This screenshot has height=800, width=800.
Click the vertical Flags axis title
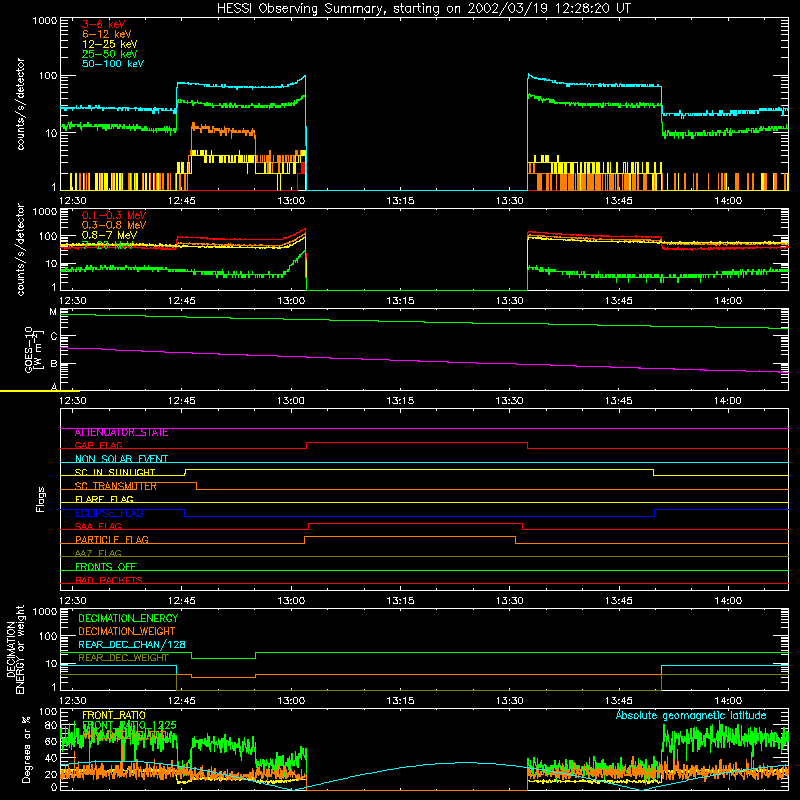click(x=41, y=500)
